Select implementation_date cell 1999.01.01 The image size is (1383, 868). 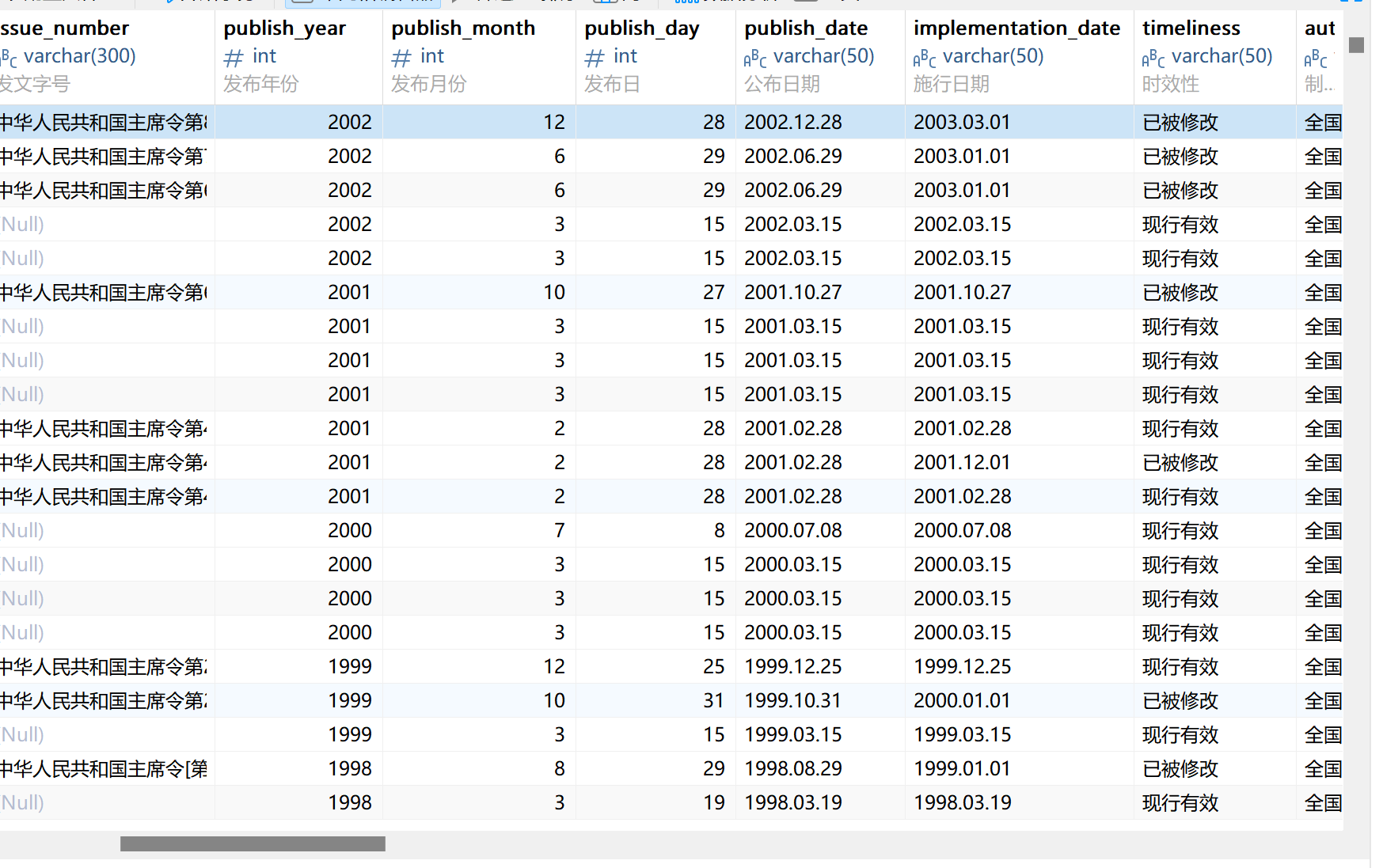(1020, 768)
